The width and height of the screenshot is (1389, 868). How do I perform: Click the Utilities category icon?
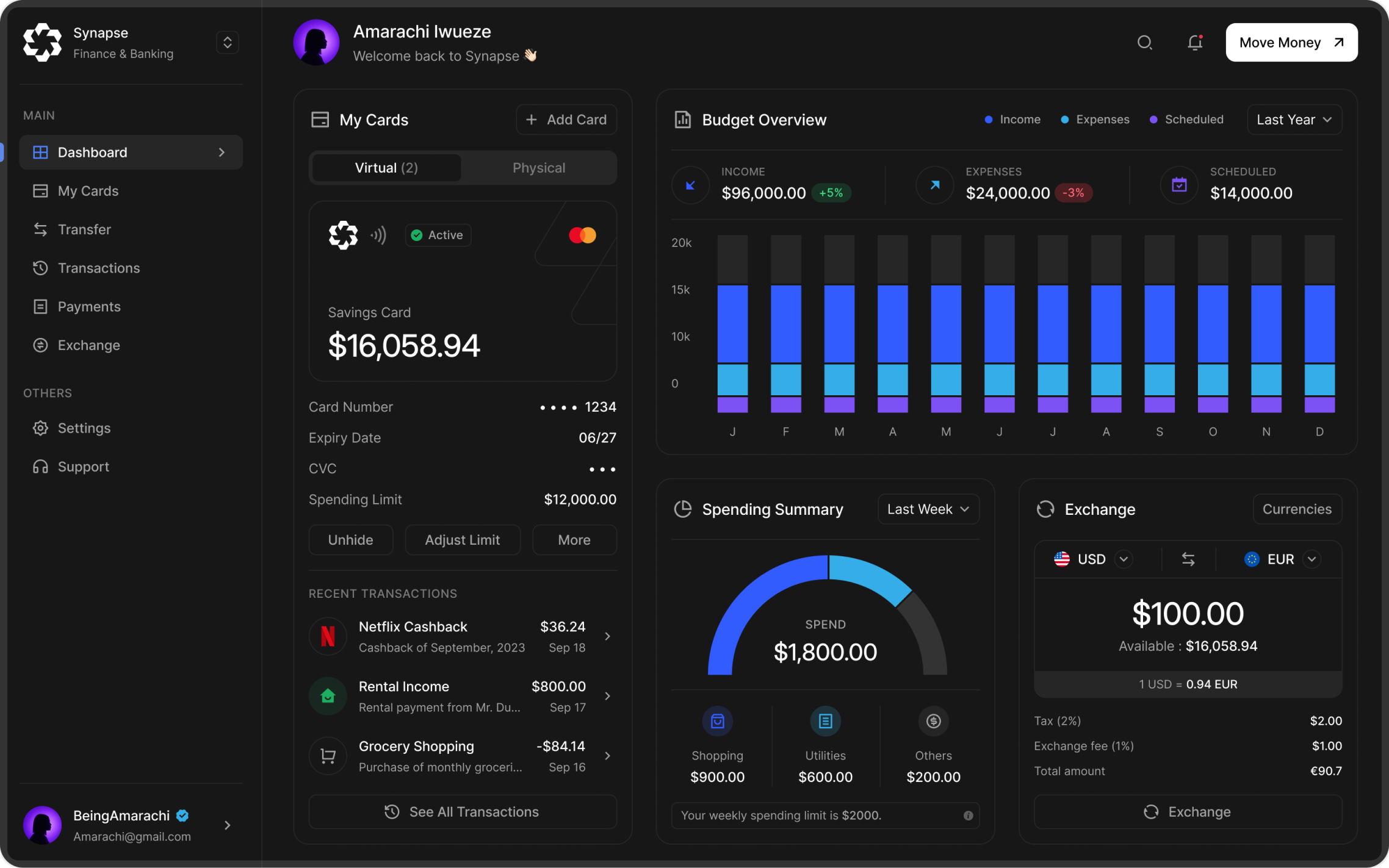pyautogui.click(x=825, y=722)
